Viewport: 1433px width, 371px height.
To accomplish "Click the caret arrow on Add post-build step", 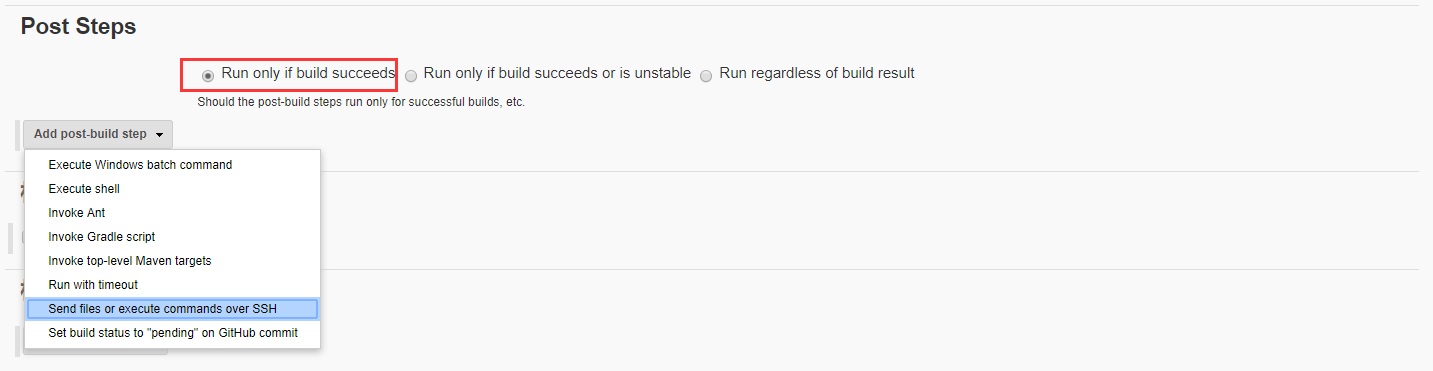I will click(159, 135).
